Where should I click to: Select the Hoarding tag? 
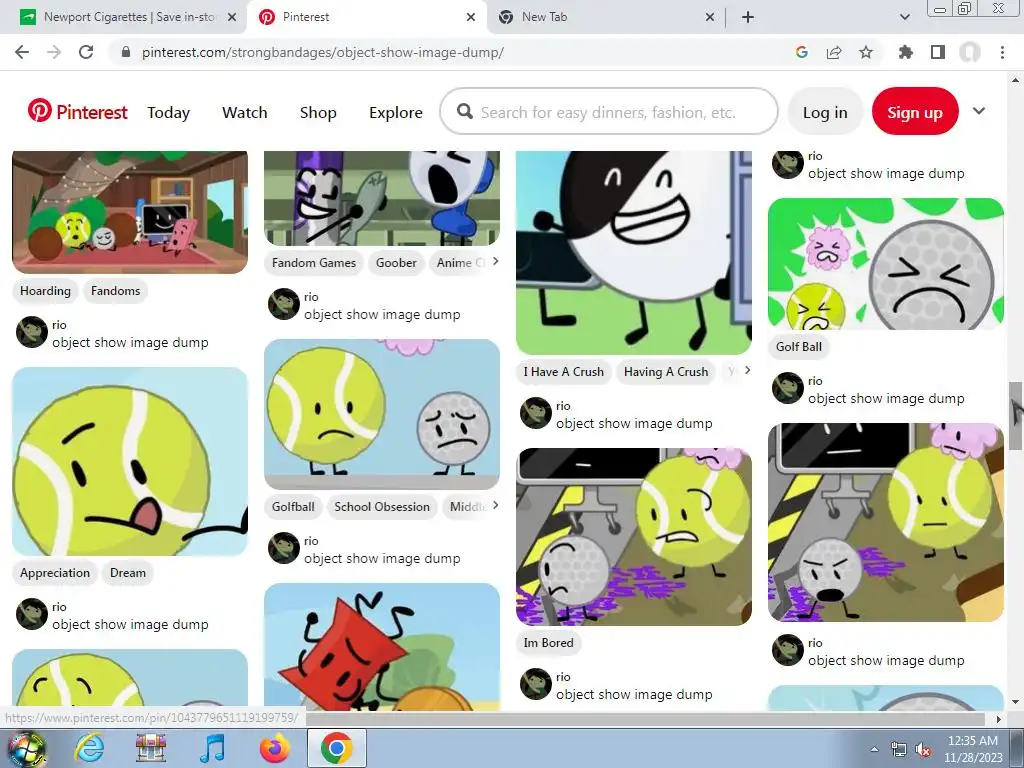tap(45, 291)
